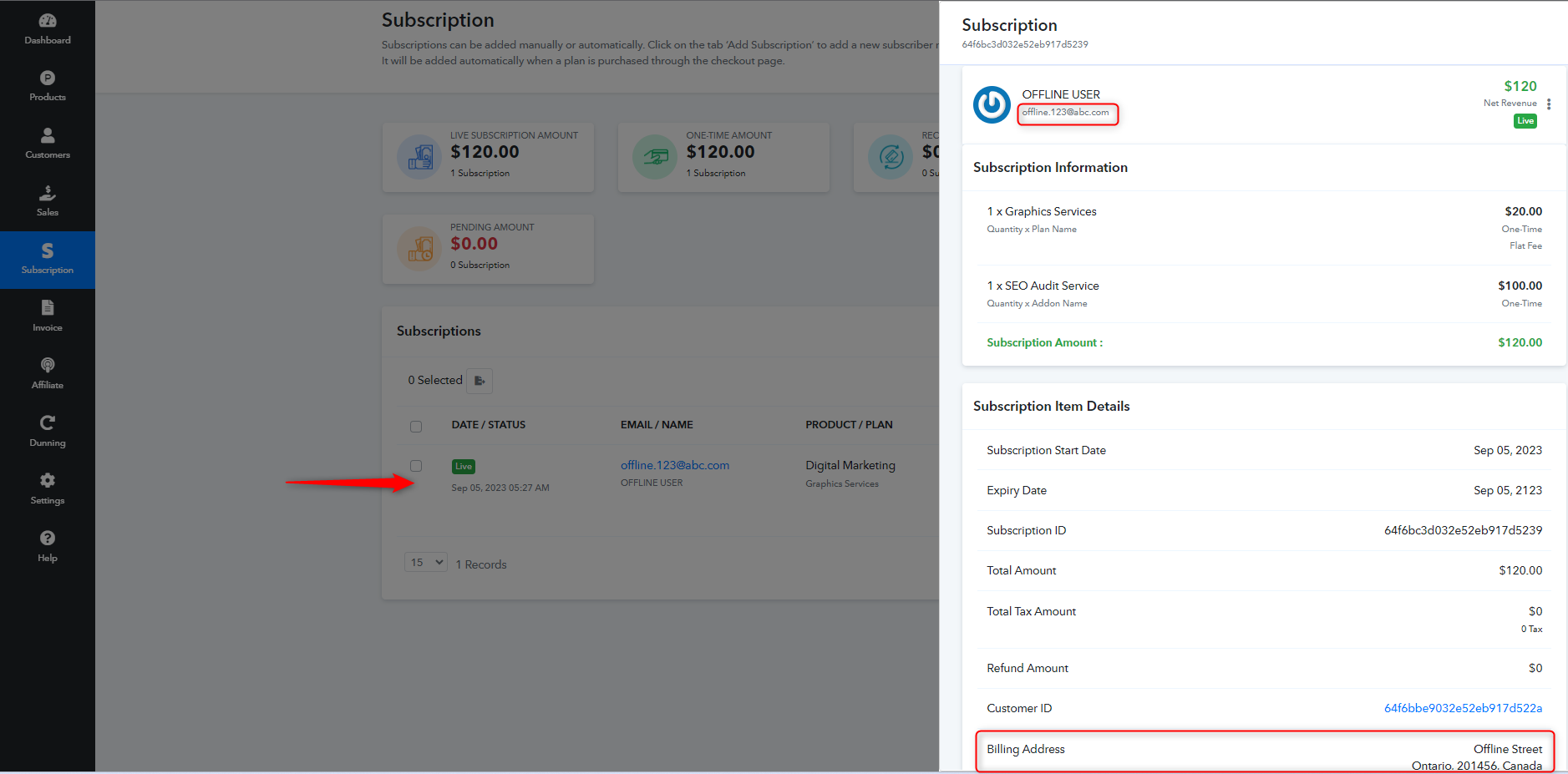Click the export icon beside 0 Selected
Viewport: 1568px width, 774px height.
coord(480,381)
